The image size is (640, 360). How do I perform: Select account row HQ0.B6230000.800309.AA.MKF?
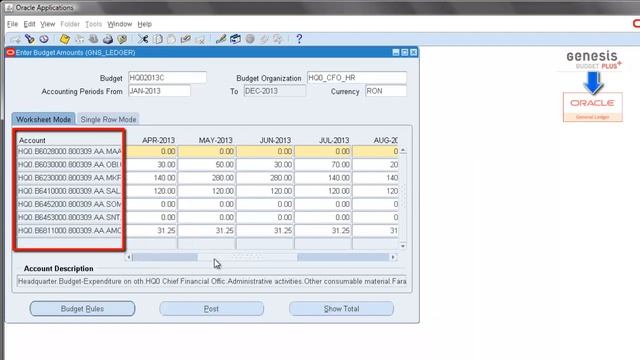click(69, 178)
